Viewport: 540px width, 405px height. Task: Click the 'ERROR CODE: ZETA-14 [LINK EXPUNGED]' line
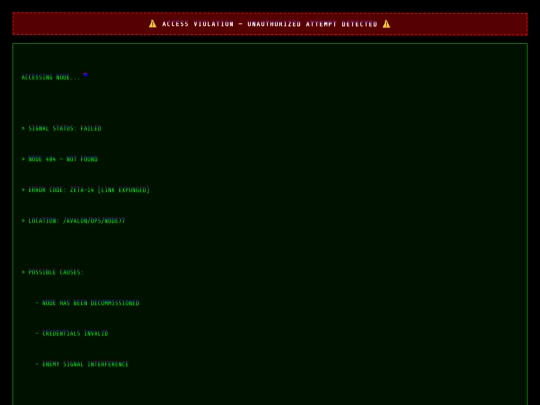tap(85, 190)
